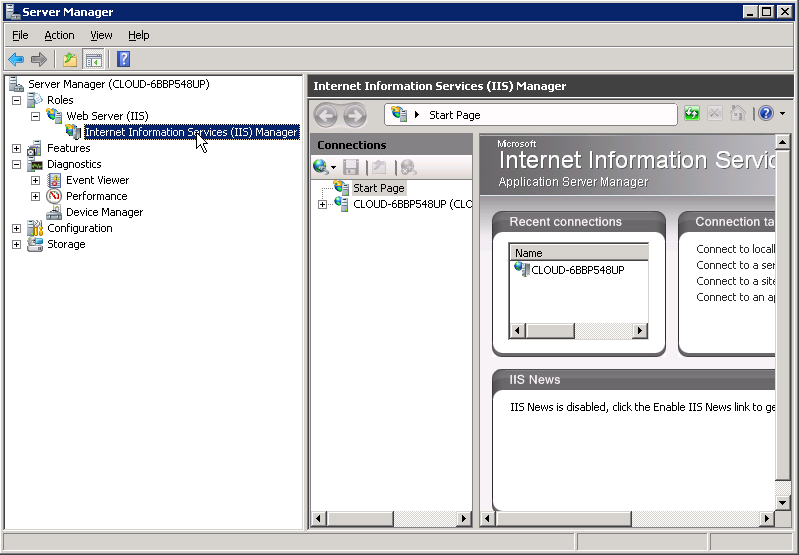799x555 pixels.
Task: Expand CLOUD-6BBP548UP server in Connections
Action: 322,204
